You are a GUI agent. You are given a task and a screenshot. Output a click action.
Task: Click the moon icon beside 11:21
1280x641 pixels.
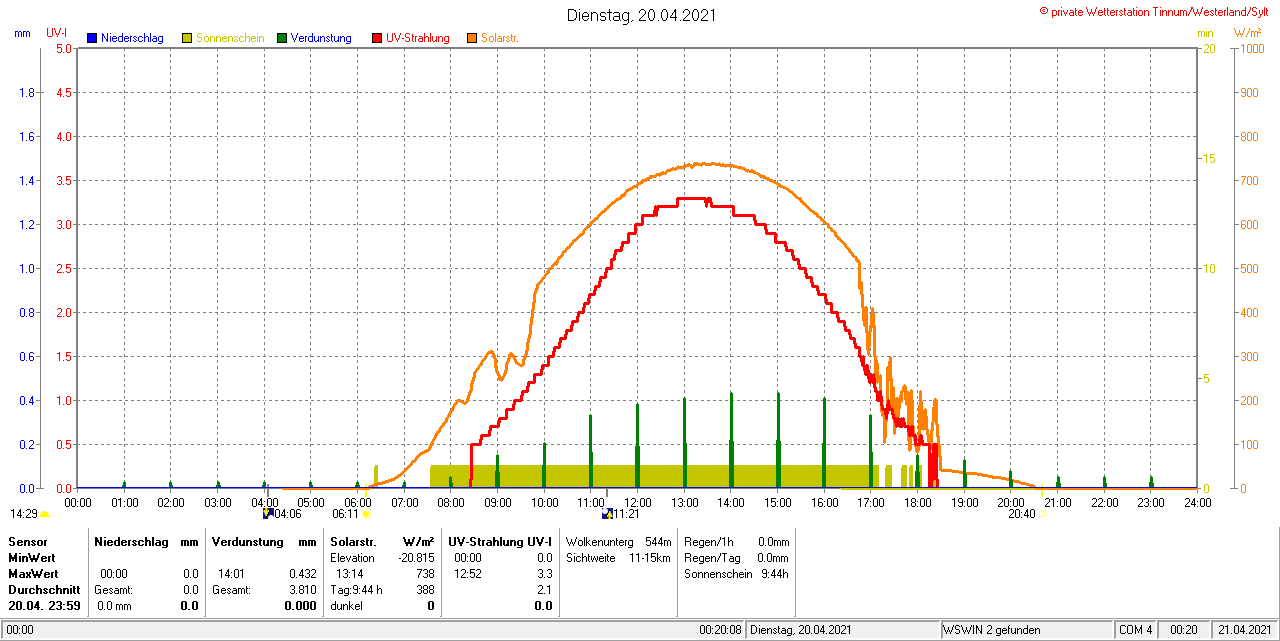pyautogui.click(x=607, y=513)
